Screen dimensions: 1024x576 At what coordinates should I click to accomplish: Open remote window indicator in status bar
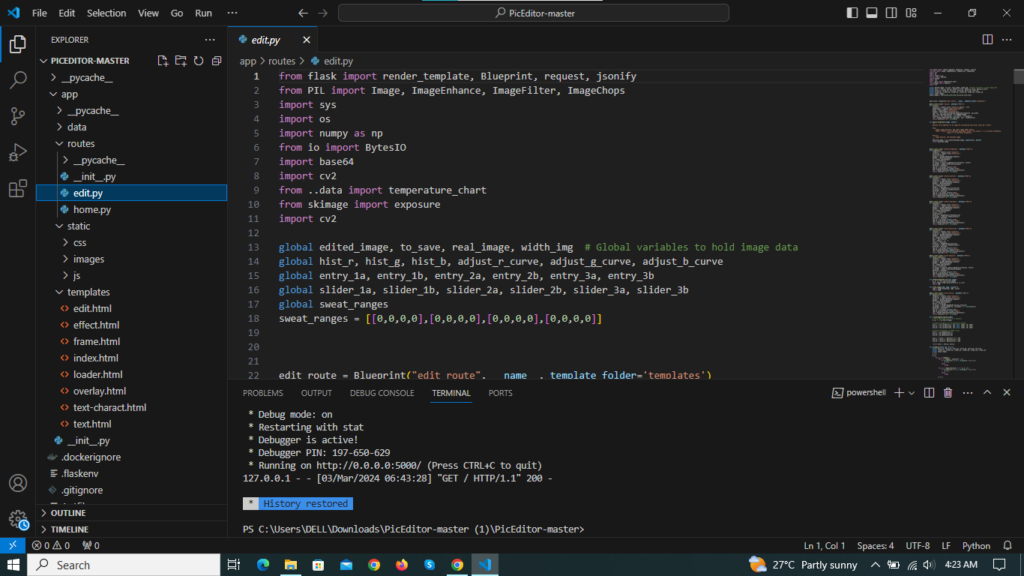13,545
